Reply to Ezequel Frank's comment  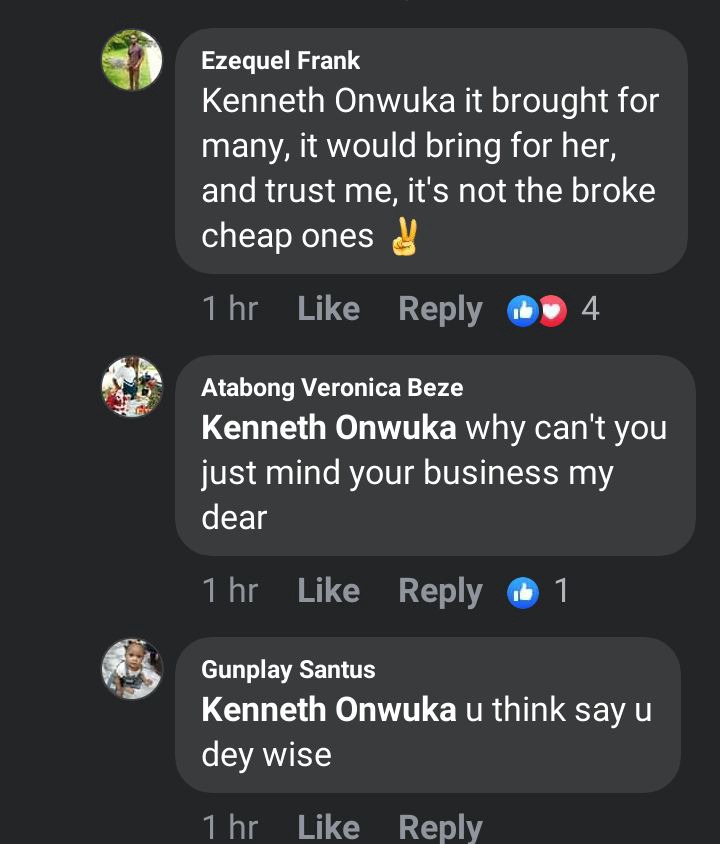(440, 310)
